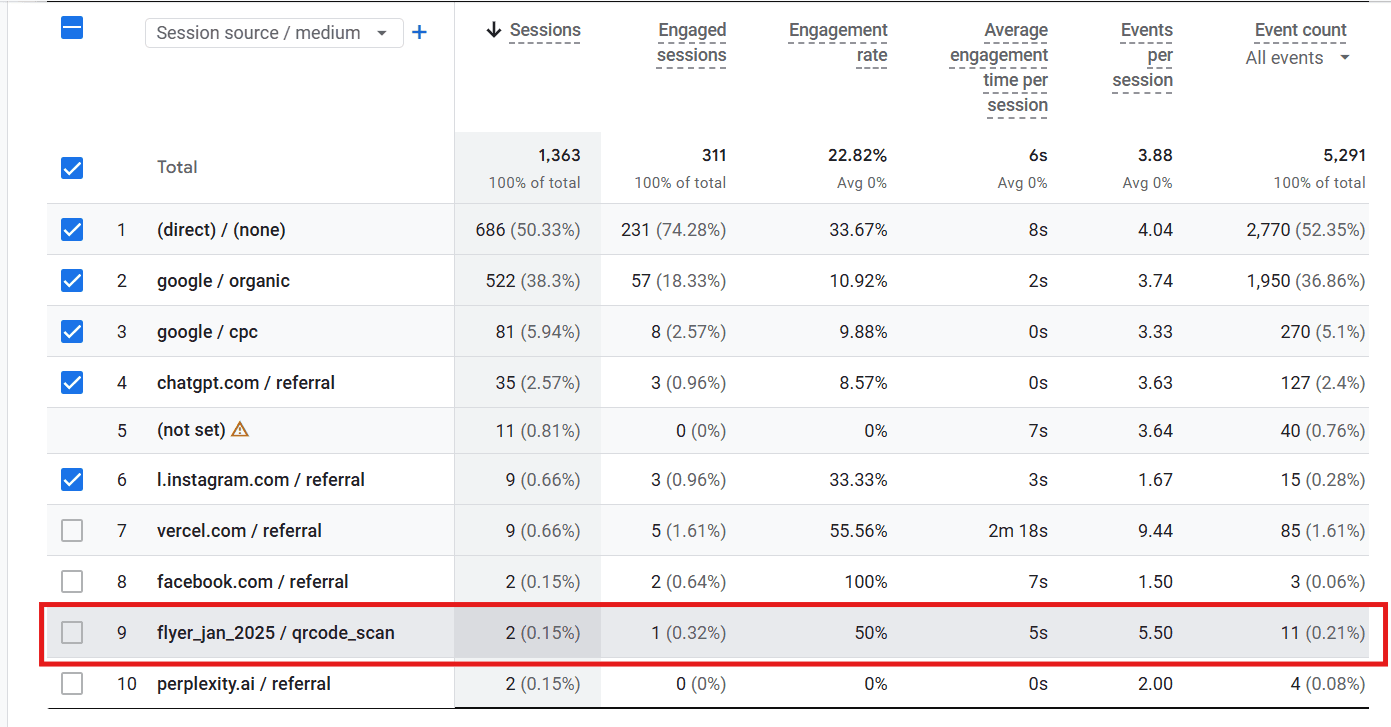
Task: Sort by Average engagement time per session
Action: pyautogui.click(x=999, y=68)
